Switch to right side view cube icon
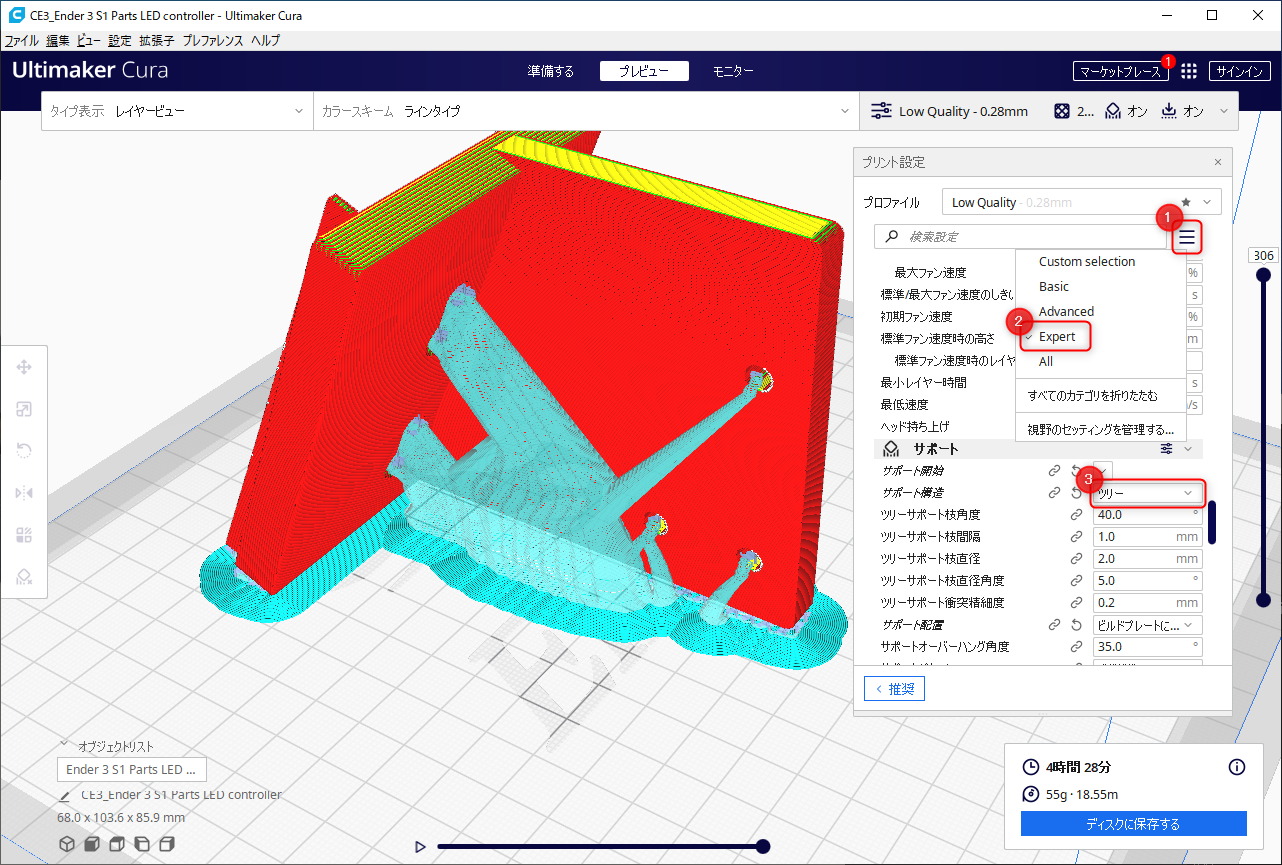The image size is (1282, 865). coord(167,844)
